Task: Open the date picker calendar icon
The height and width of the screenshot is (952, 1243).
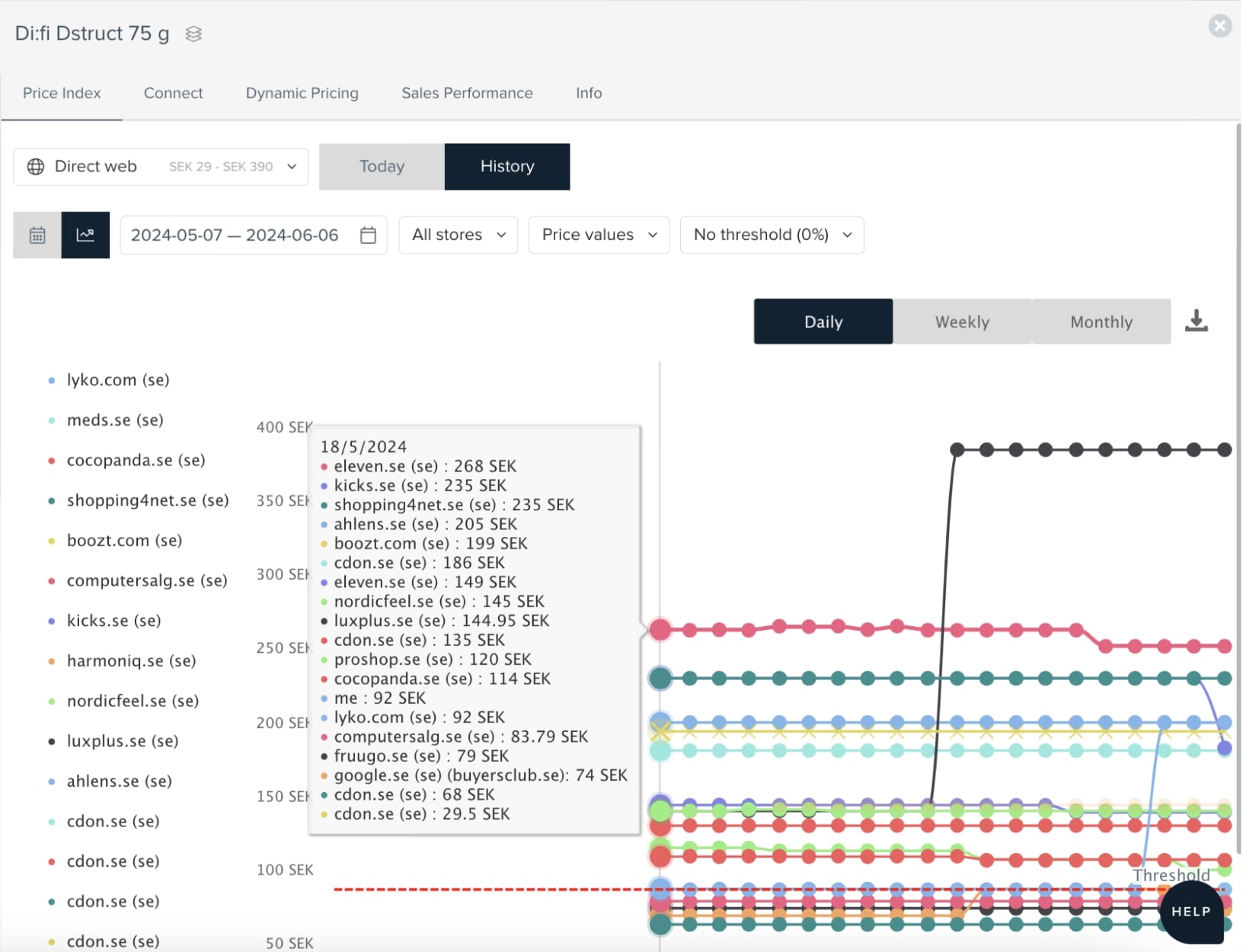Action: 368,235
